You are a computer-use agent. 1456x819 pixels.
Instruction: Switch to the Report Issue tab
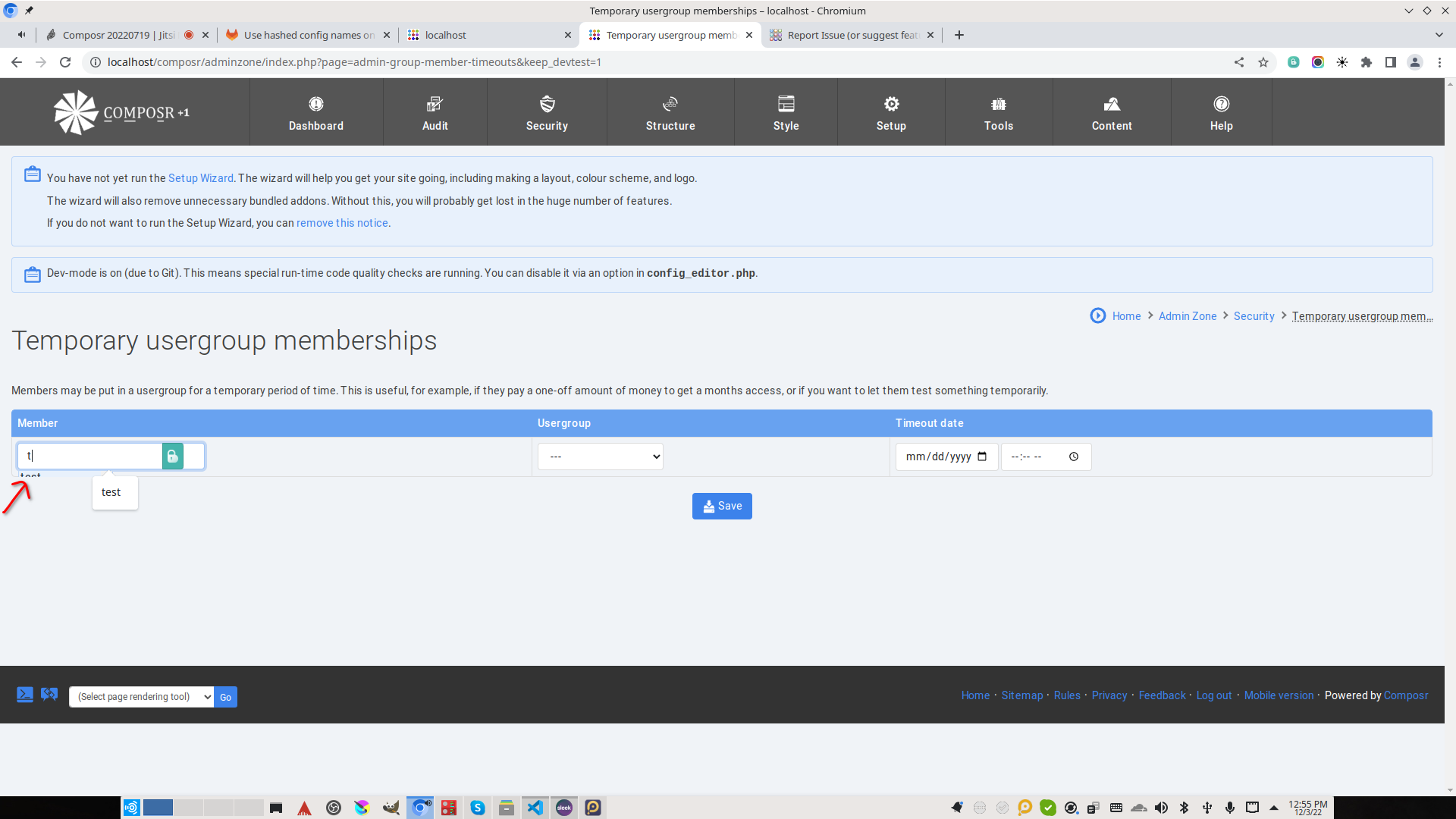click(x=852, y=35)
